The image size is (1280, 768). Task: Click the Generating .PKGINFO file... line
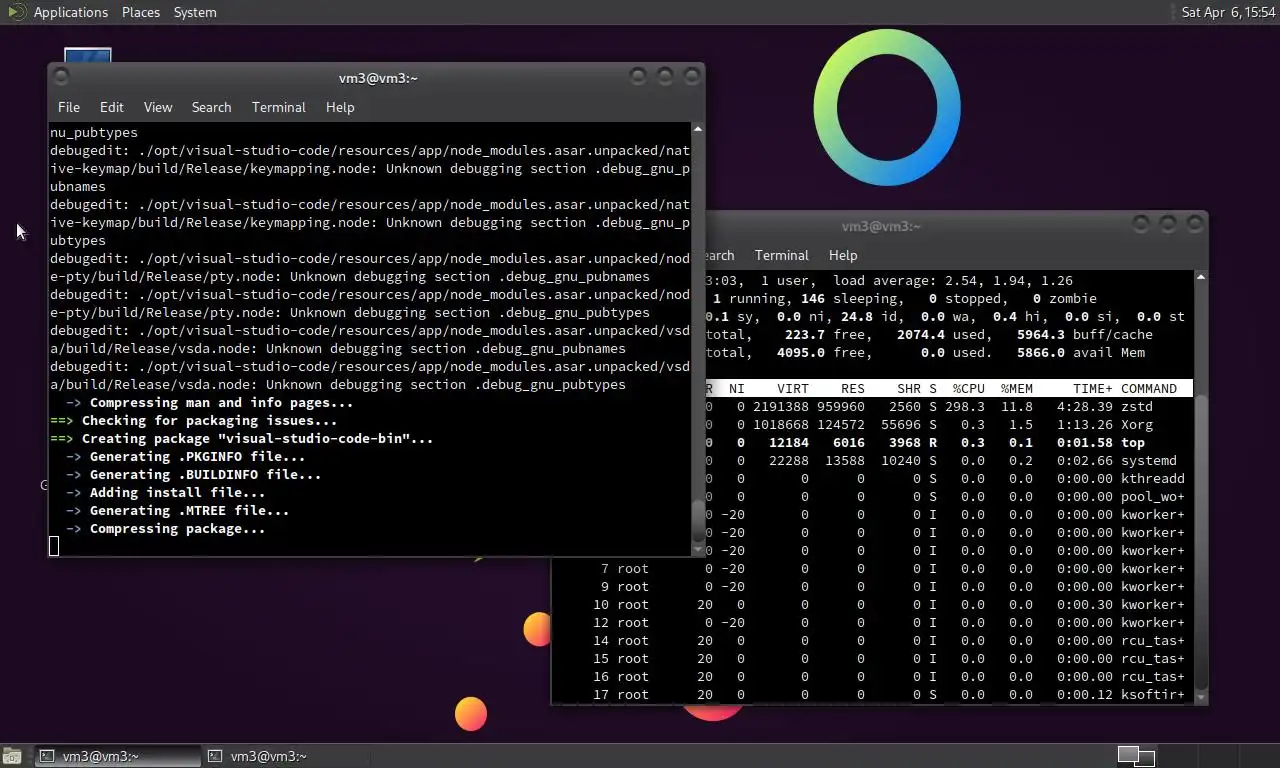click(186, 456)
